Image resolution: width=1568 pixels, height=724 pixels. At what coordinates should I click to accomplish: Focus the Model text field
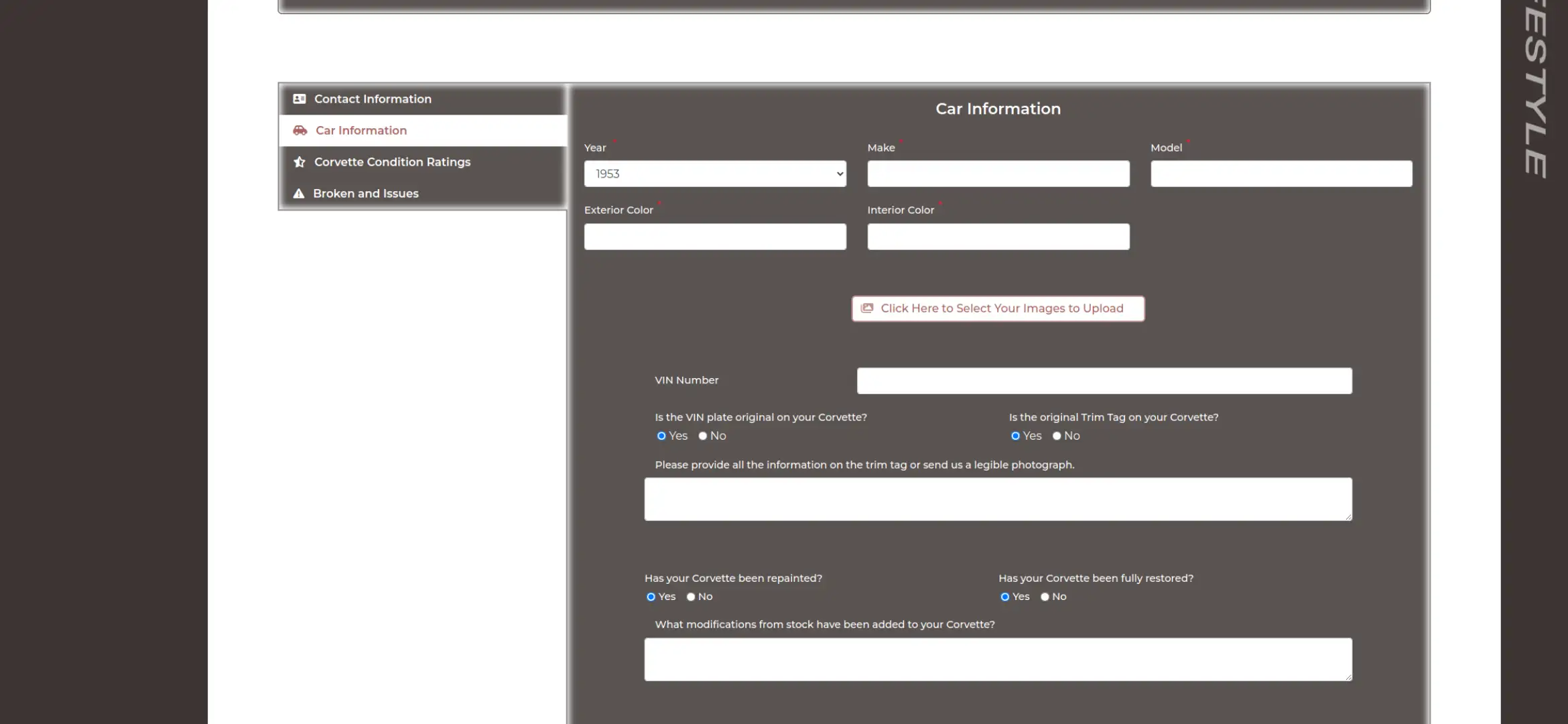point(1281,174)
